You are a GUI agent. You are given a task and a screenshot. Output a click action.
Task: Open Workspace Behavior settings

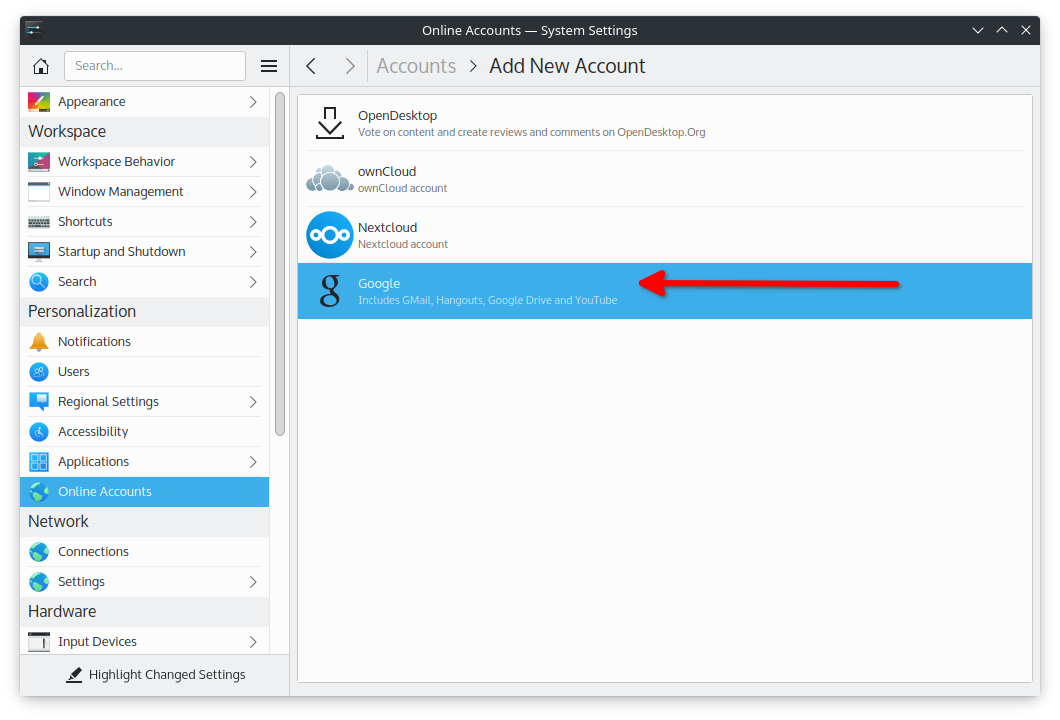pyautogui.click(x=145, y=162)
